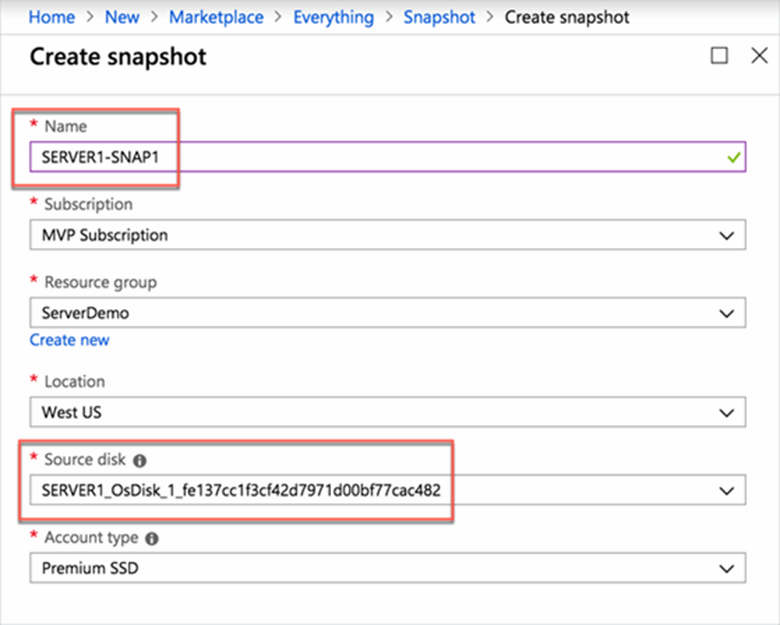Viewport: 780px width, 625px height.
Task: Click the Source disk info icon
Action: point(140,461)
